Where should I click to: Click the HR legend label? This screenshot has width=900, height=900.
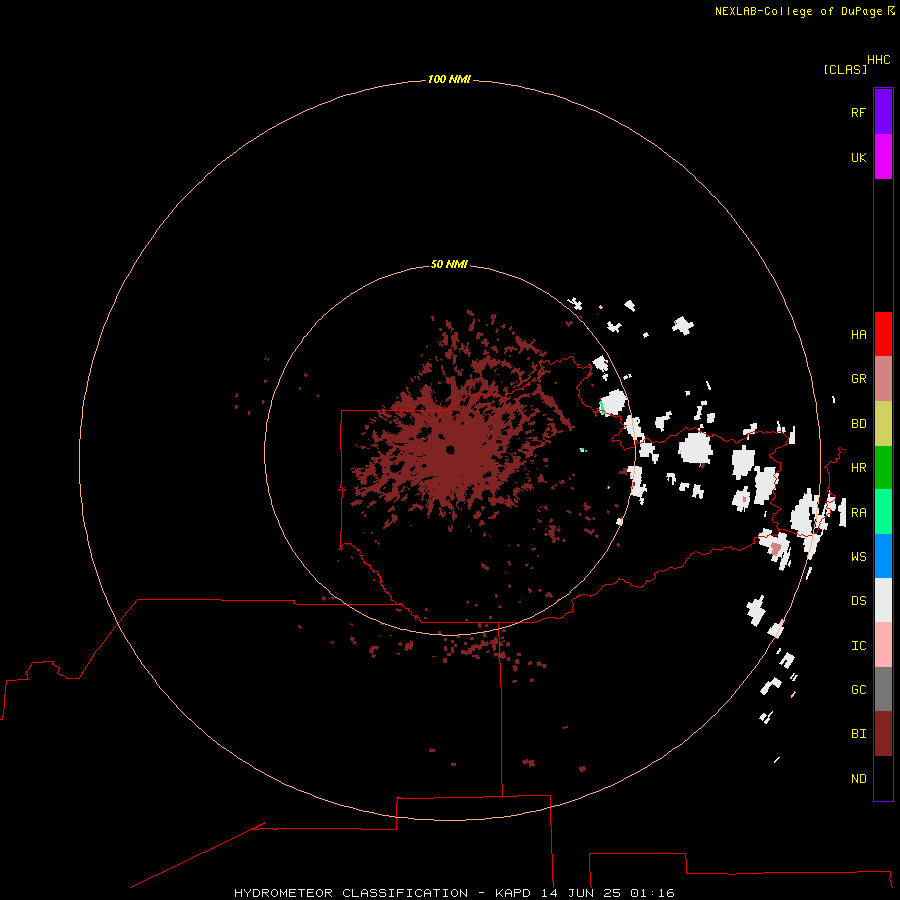858,468
